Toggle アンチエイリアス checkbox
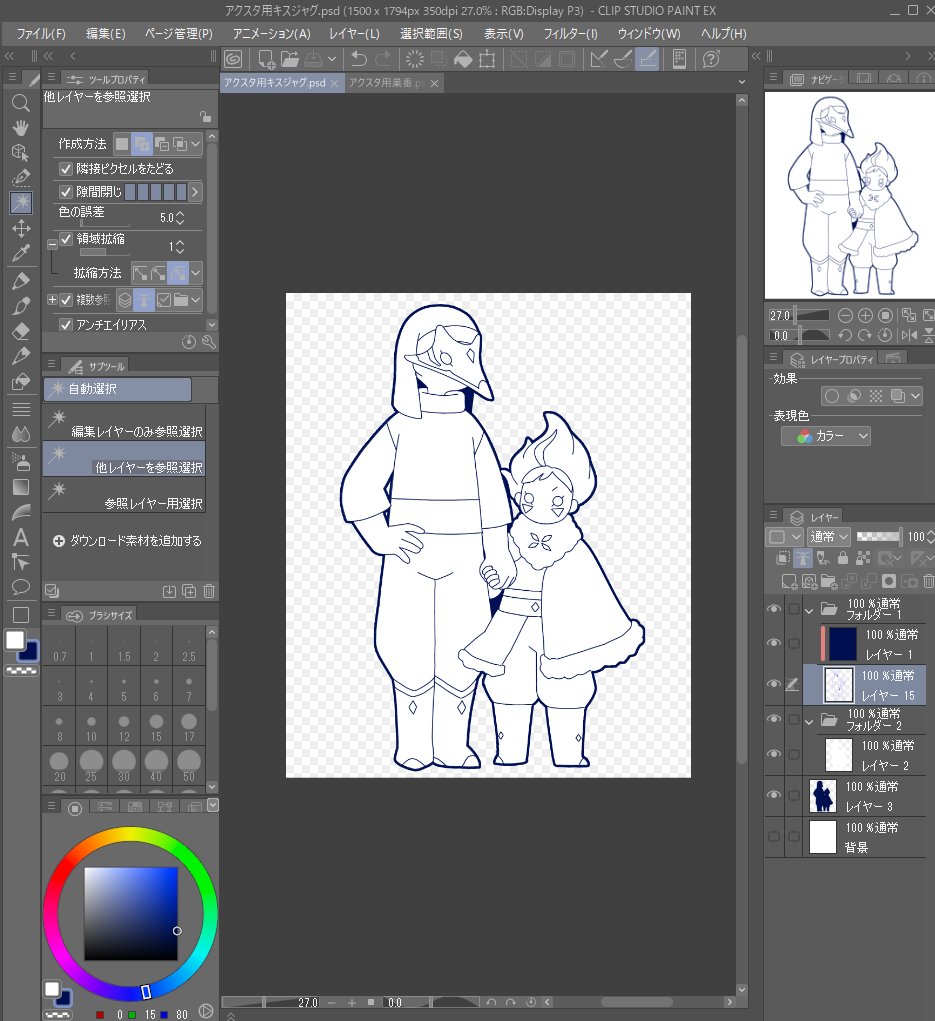 point(66,324)
